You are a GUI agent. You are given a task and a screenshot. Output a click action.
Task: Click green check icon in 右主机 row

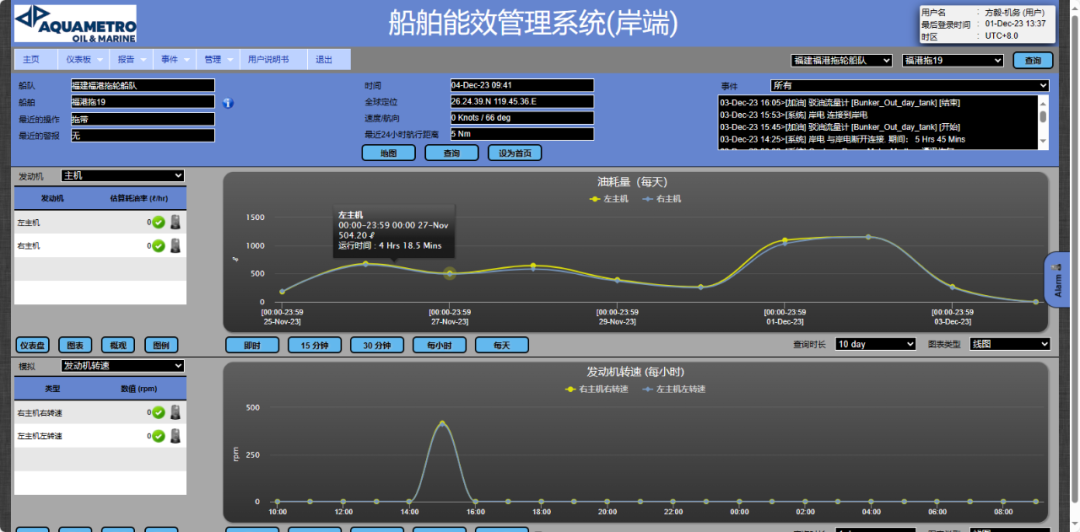point(158,245)
